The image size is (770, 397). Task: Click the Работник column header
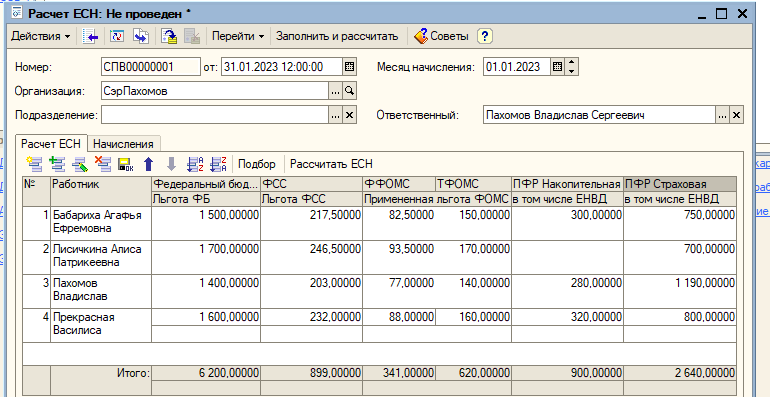coord(101,191)
